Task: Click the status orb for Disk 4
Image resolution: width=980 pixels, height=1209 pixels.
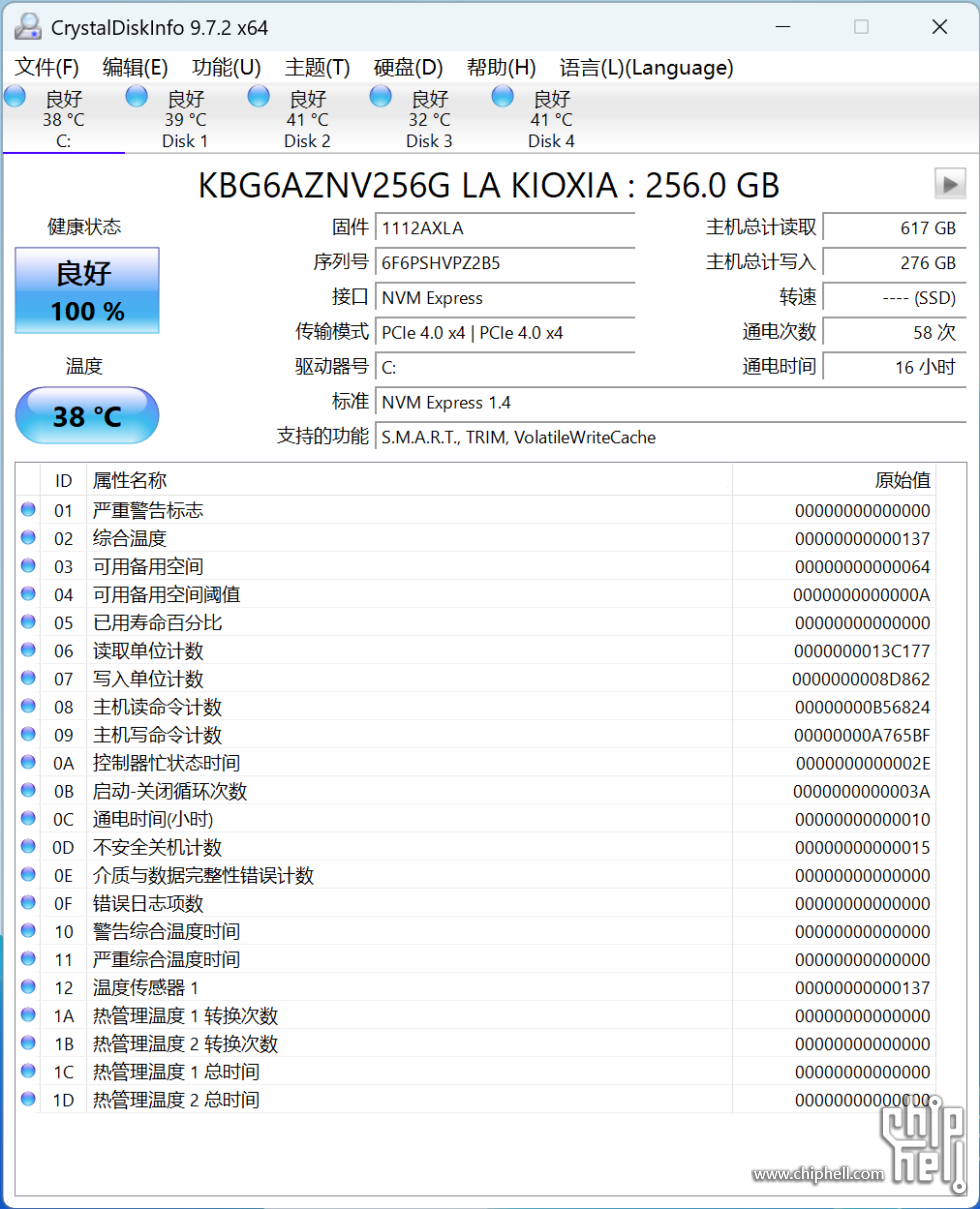Action: (x=501, y=96)
